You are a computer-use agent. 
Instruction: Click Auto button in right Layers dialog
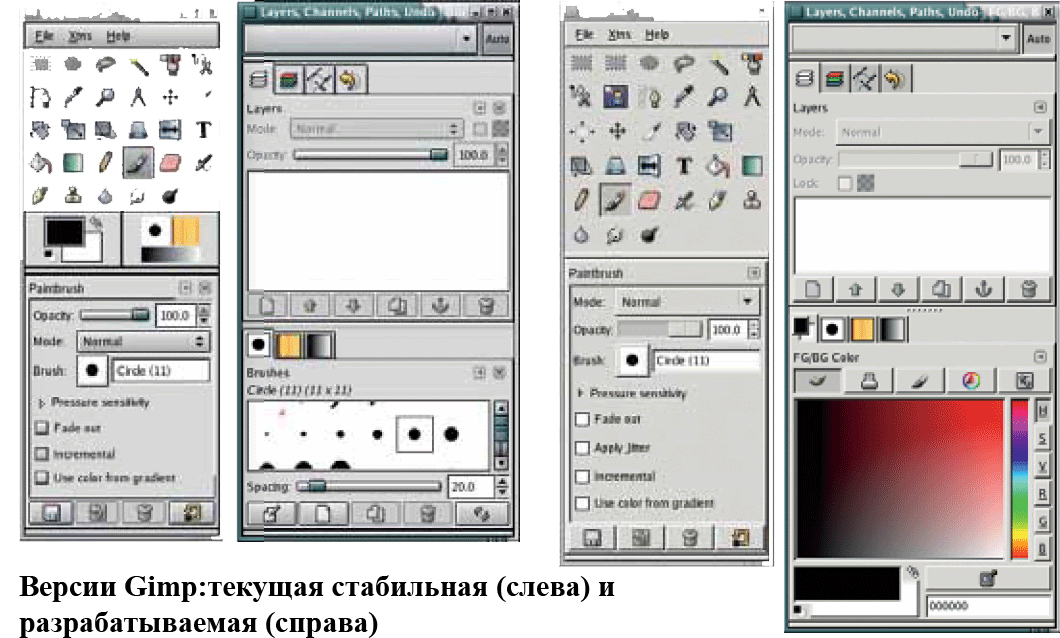pos(1038,39)
